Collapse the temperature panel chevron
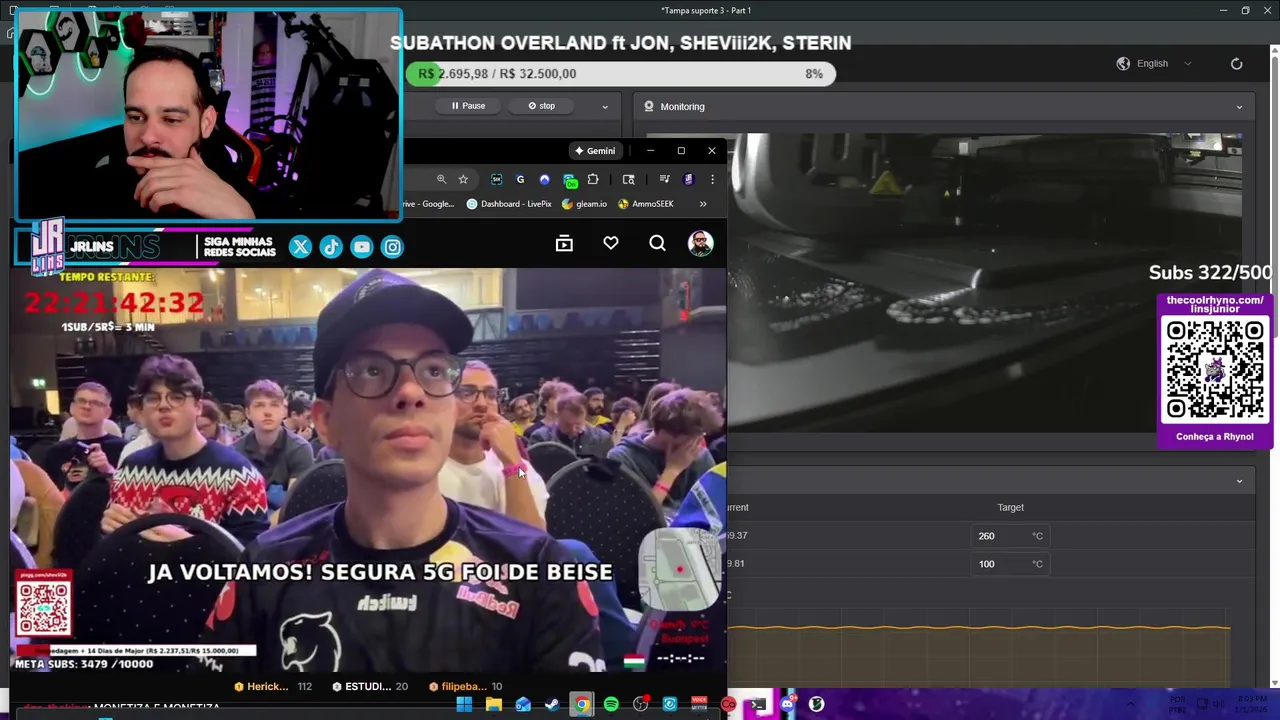The width and height of the screenshot is (1280, 720). pyautogui.click(x=1239, y=481)
